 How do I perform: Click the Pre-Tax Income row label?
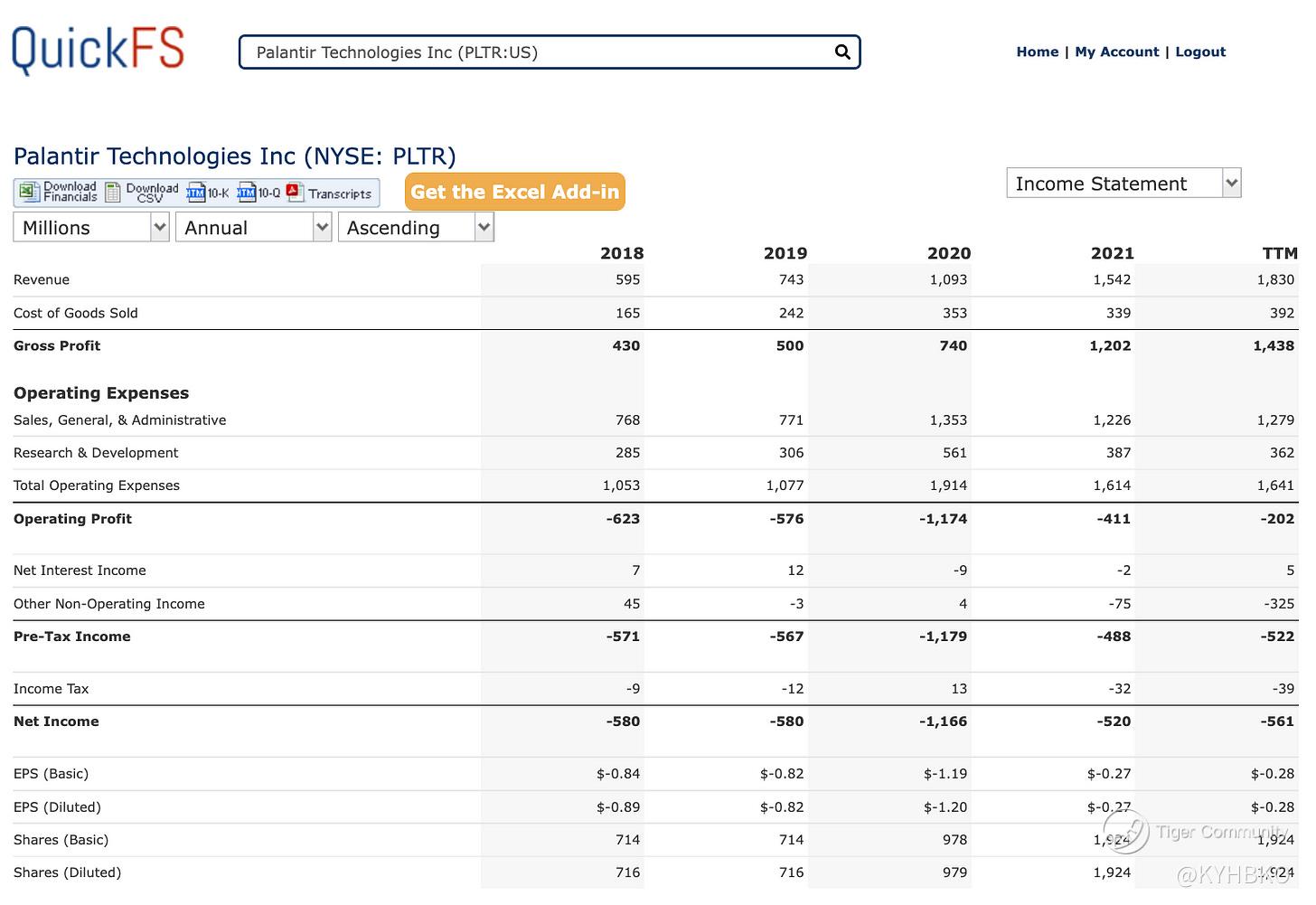coord(72,636)
